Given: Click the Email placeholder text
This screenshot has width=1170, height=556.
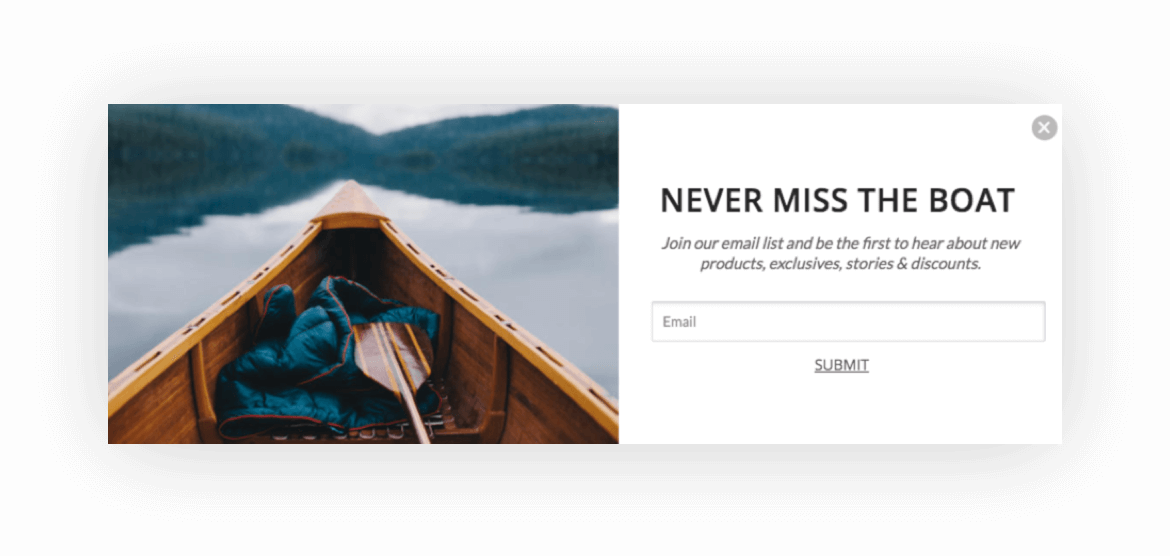Looking at the screenshot, I should pyautogui.click(x=679, y=322).
